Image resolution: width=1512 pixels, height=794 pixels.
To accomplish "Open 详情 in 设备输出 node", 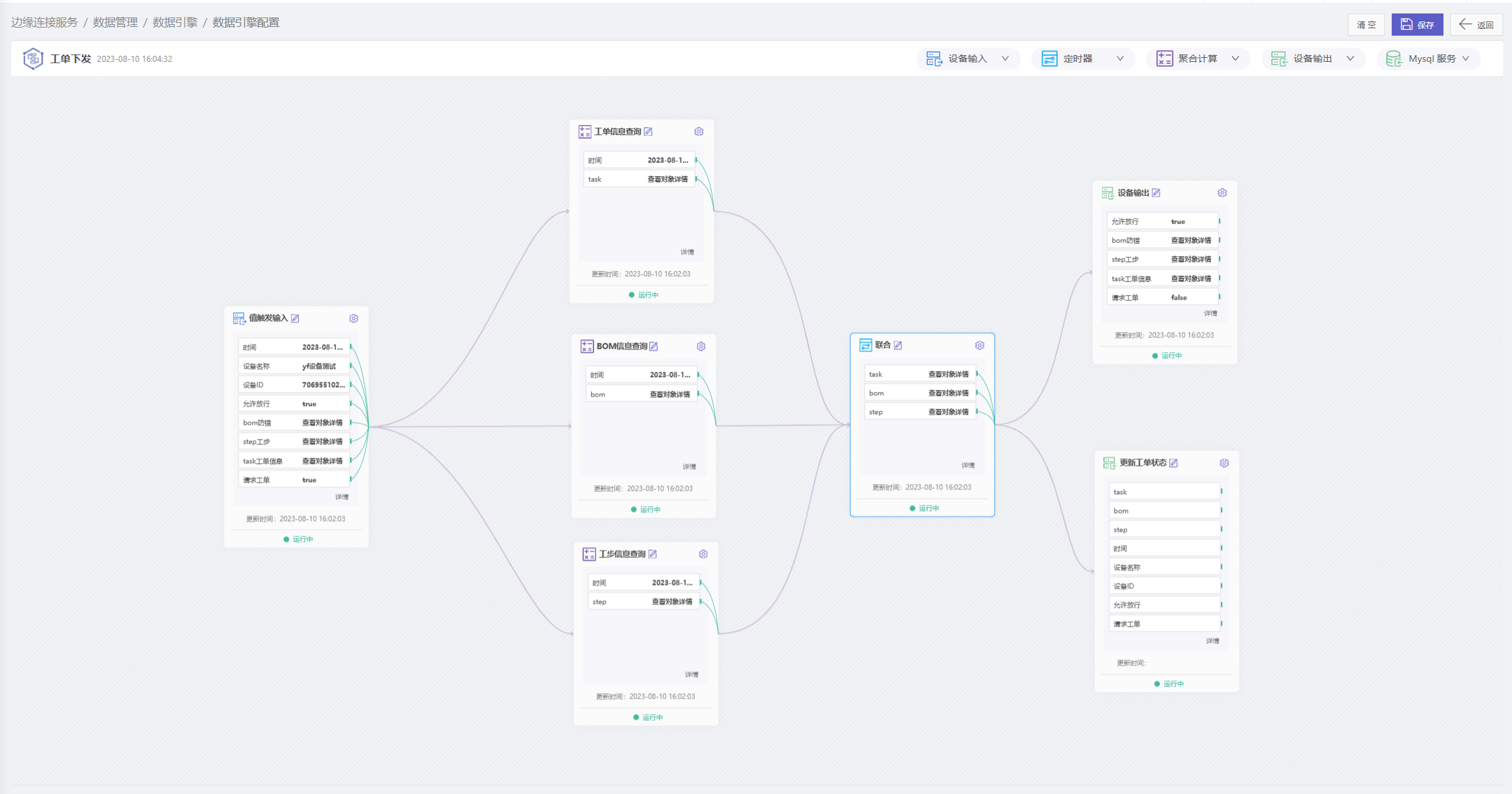I will click(1211, 313).
